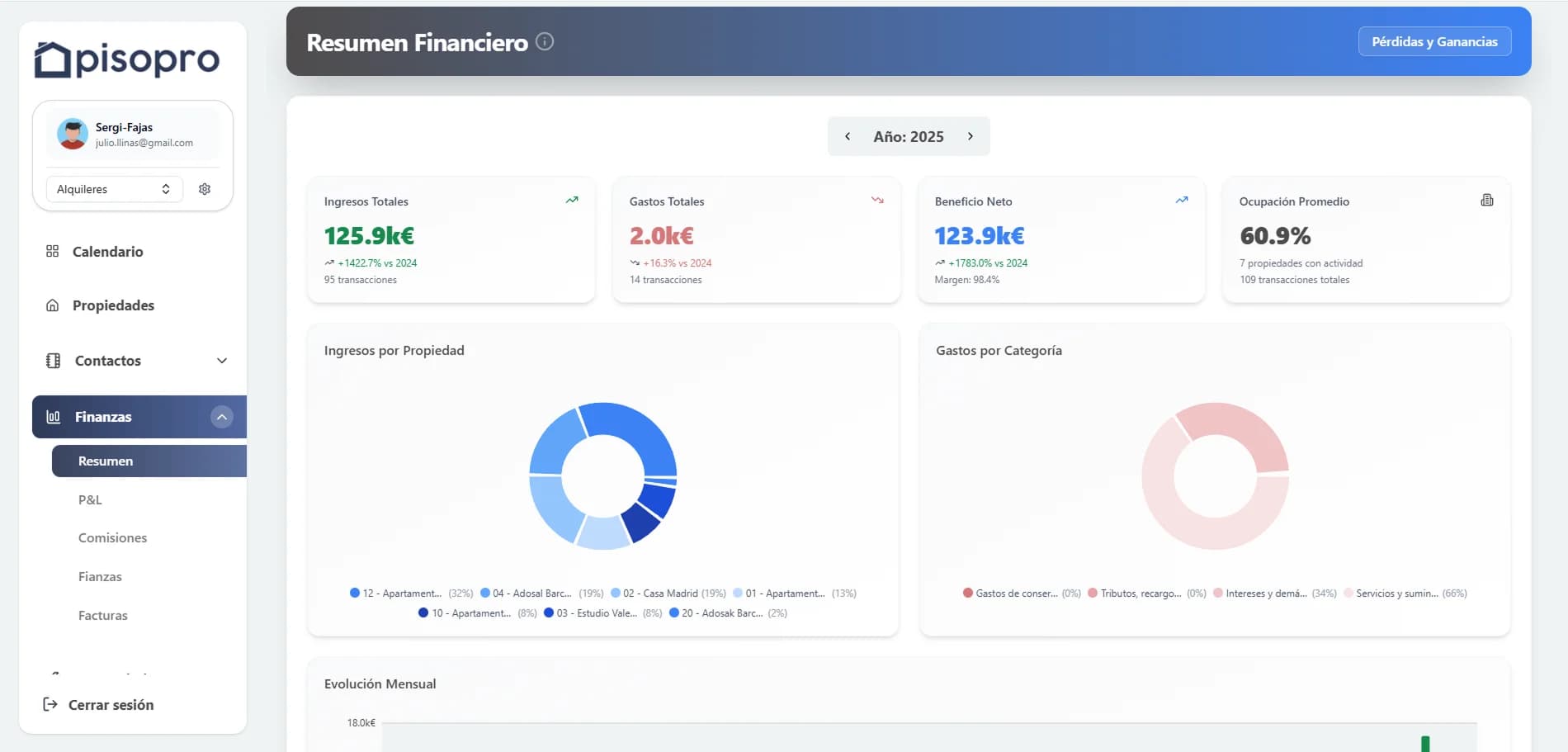The image size is (1568, 752).
Task: Open the Fianzas submenu item
Action: 100,576
